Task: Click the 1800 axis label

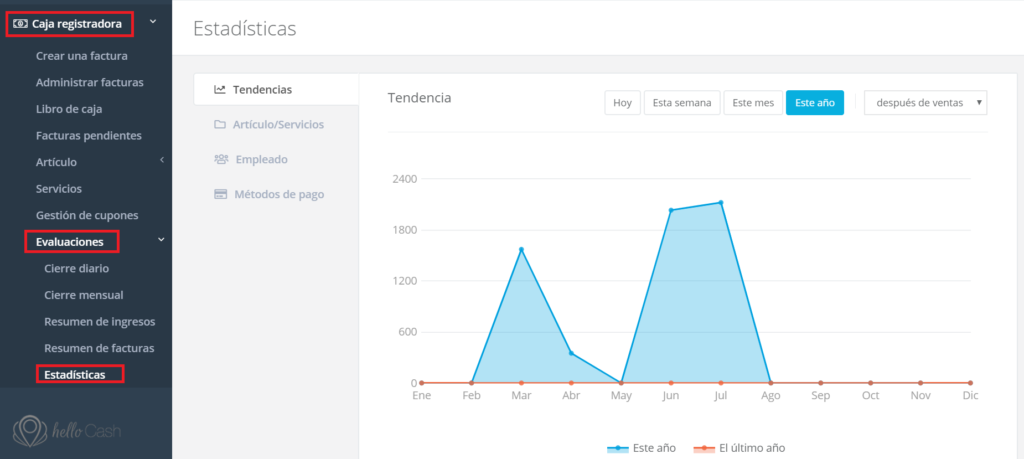Action: (405, 230)
